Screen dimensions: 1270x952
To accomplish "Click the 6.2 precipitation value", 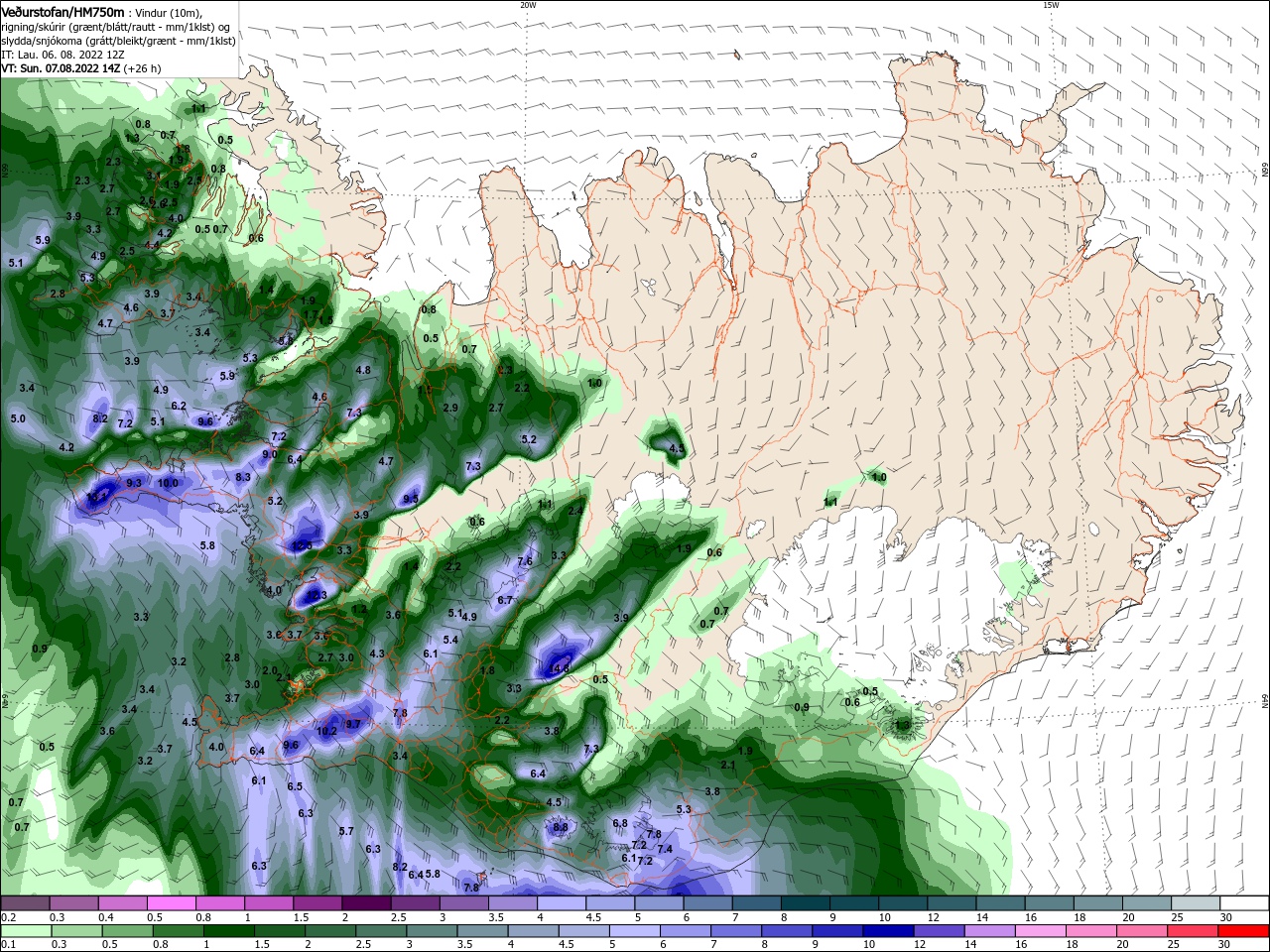I will (x=179, y=406).
